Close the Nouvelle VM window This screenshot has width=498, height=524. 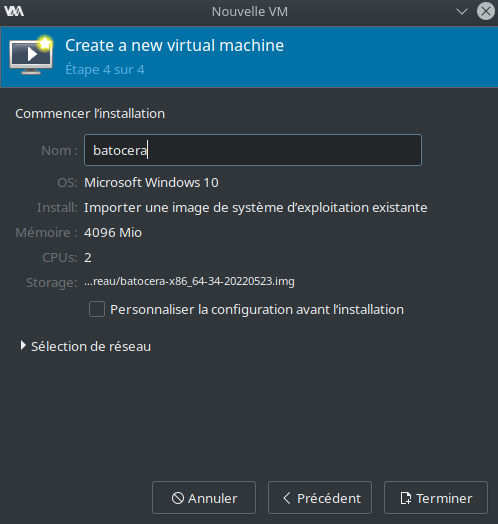(x=486, y=11)
